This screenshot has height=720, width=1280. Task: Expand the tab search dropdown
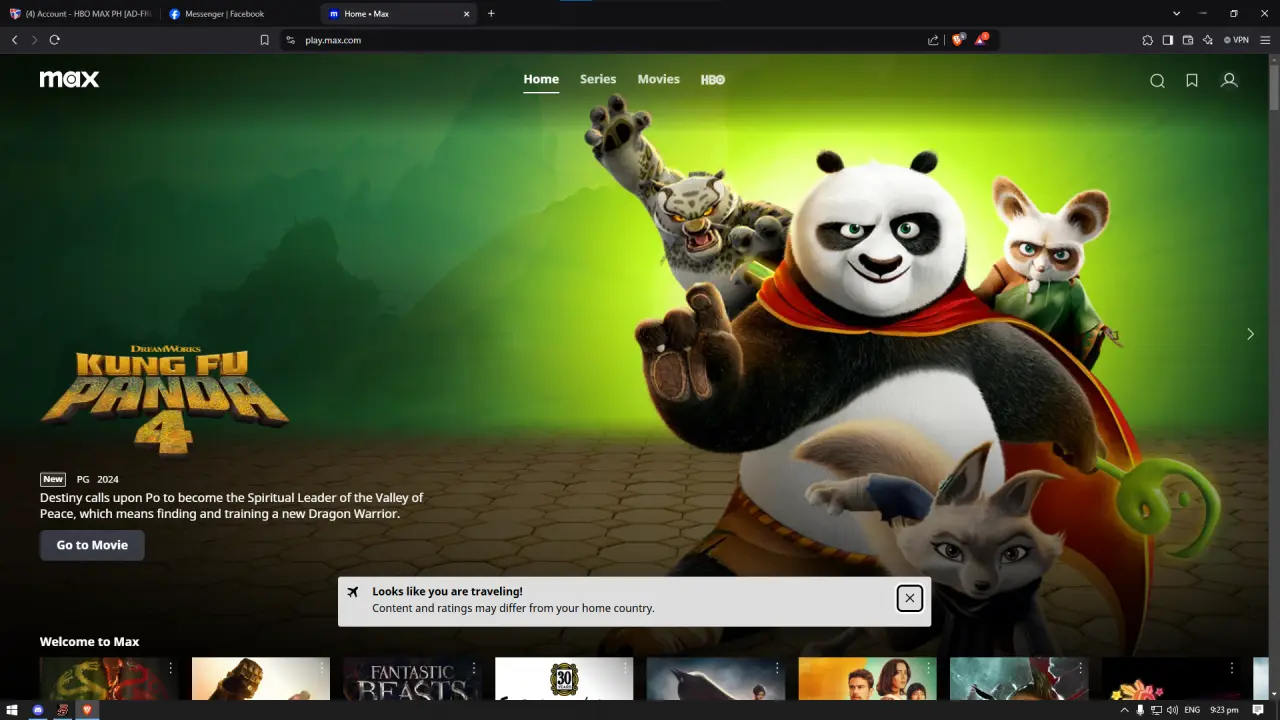pos(1176,13)
